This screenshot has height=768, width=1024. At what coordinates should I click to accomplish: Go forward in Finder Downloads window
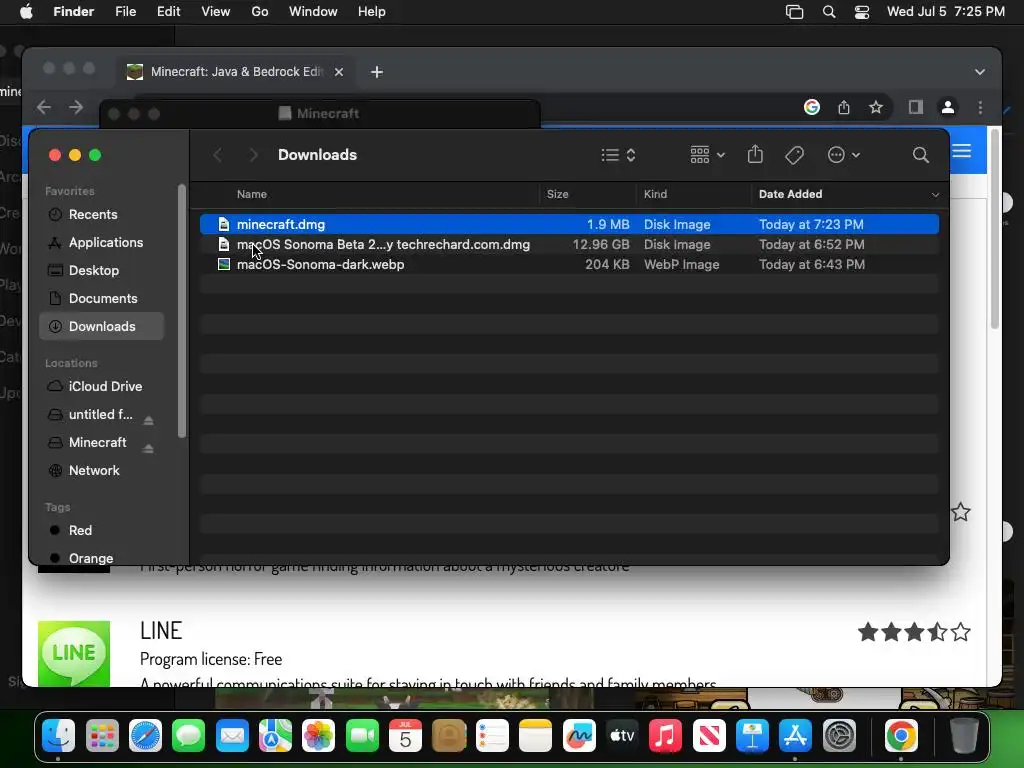click(253, 155)
